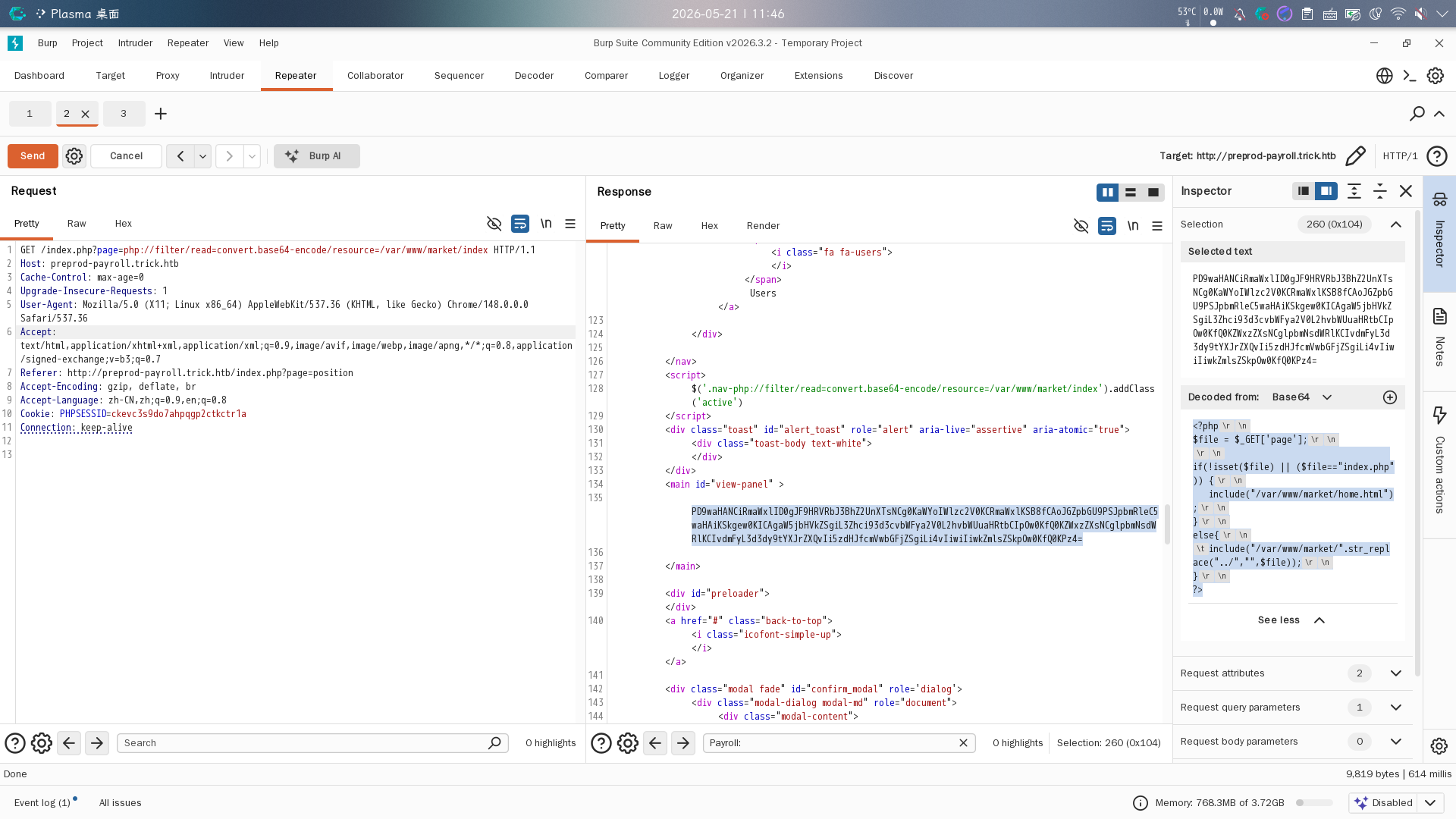
Task: Open the Base64 decoding dropdown
Action: (1302, 397)
